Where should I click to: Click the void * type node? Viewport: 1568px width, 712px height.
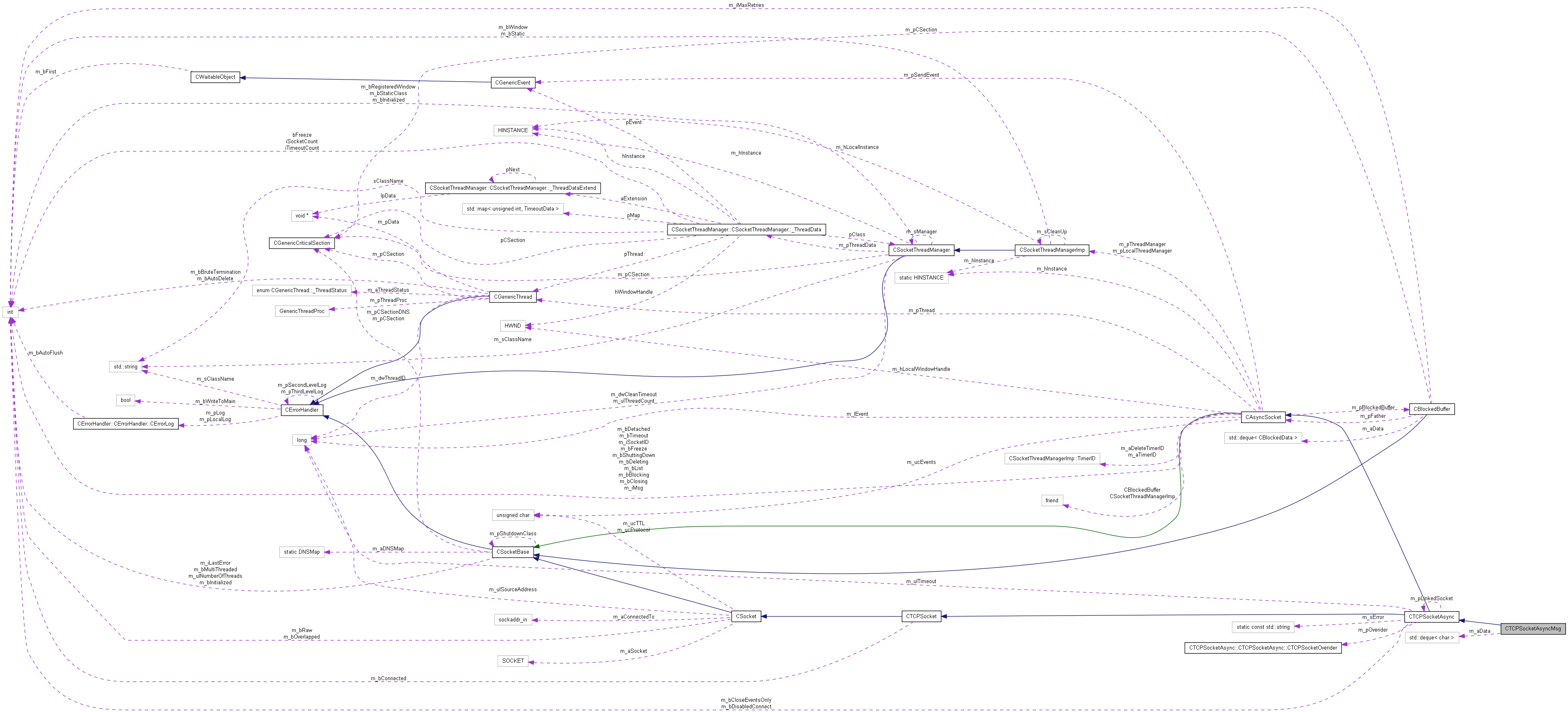click(301, 215)
